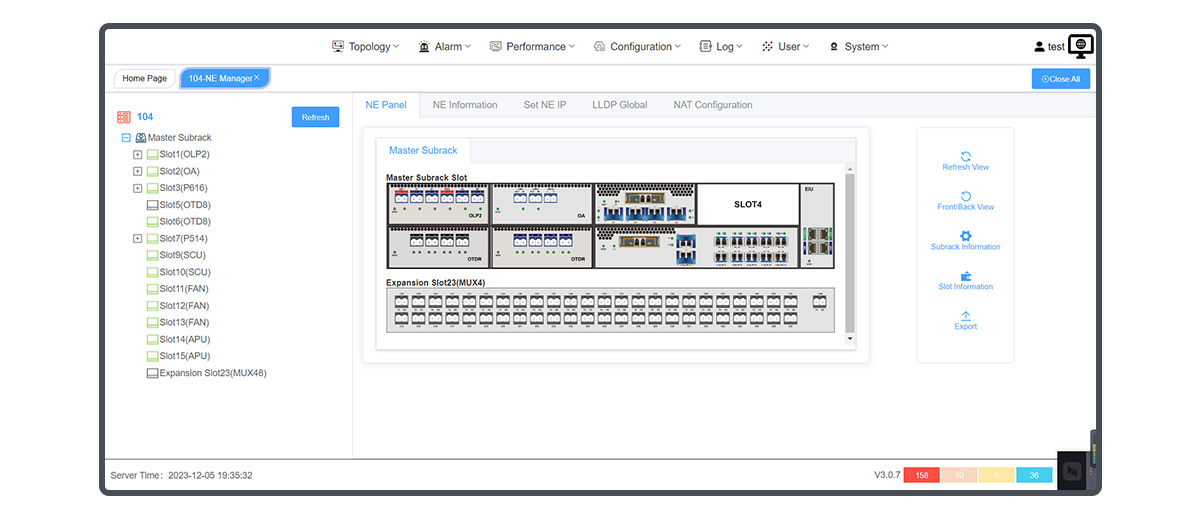Viewport: 1200px width, 520px height.
Task: Select the Master Subrack panel tab
Action: pos(423,151)
